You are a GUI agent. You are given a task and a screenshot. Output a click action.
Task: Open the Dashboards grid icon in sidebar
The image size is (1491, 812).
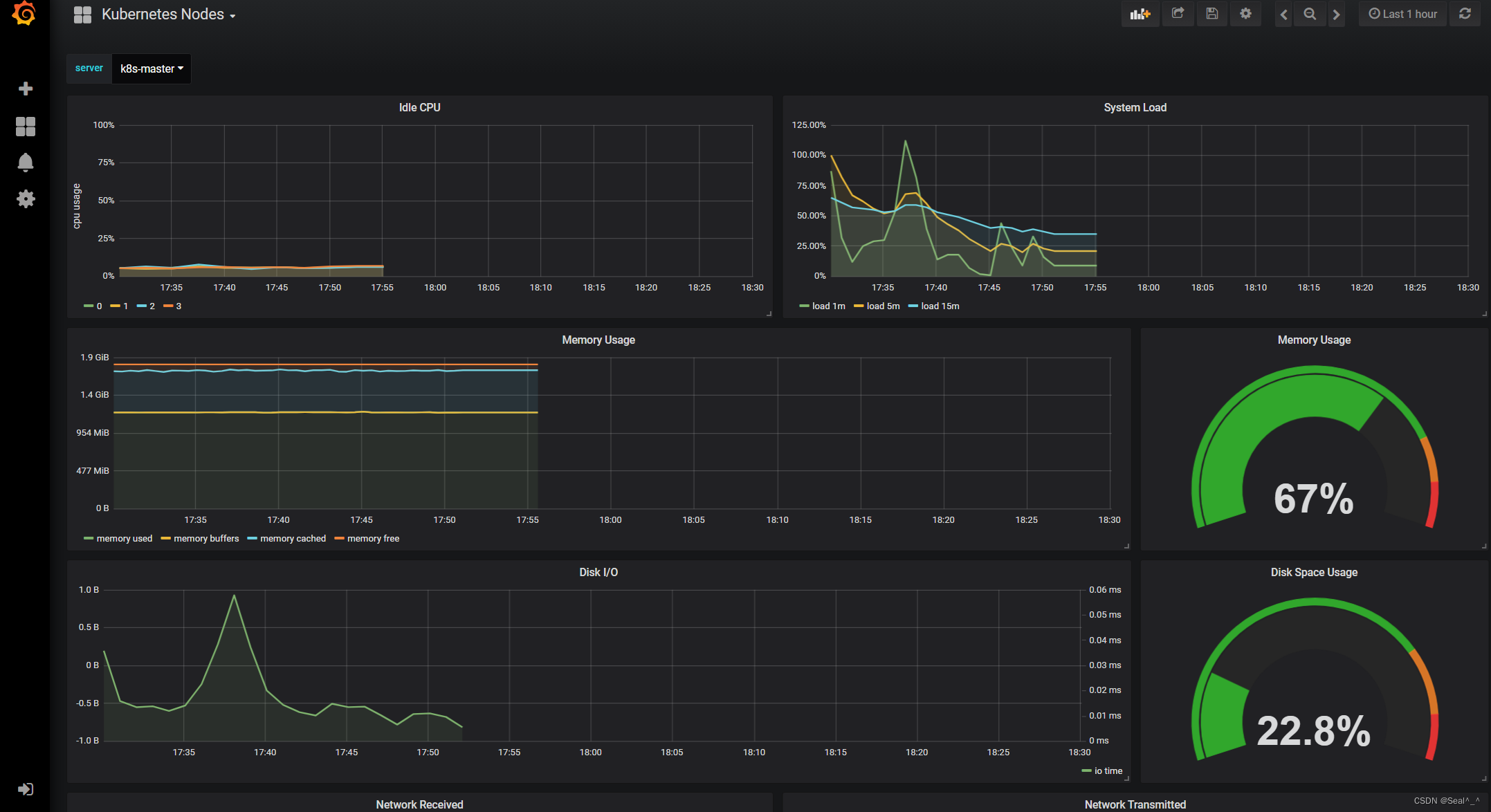coord(26,126)
